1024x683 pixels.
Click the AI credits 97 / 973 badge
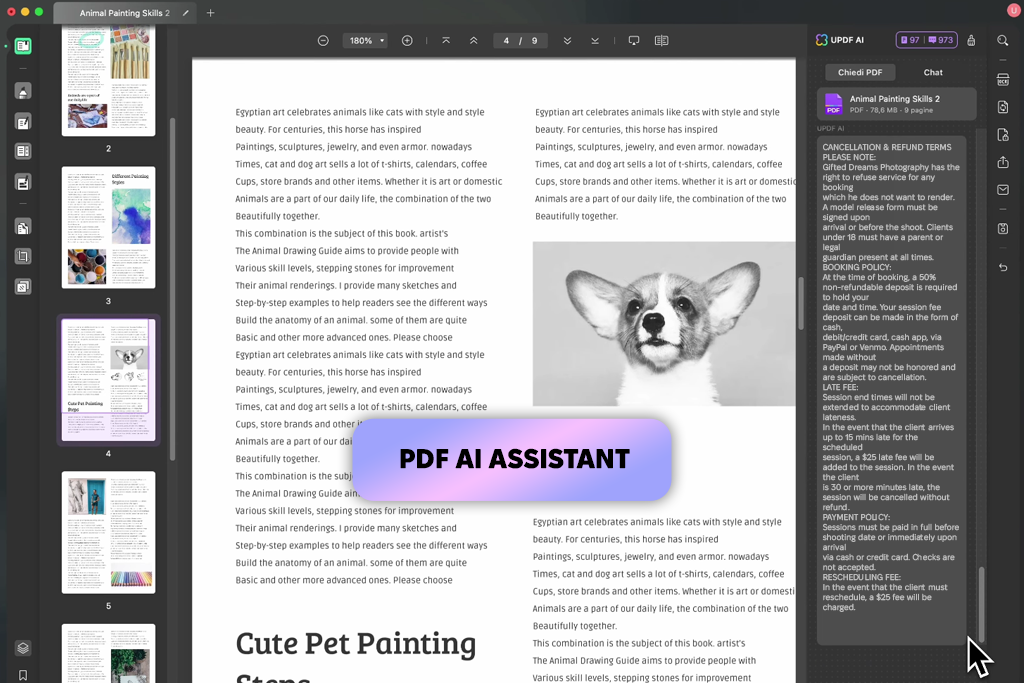(x=927, y=40)
